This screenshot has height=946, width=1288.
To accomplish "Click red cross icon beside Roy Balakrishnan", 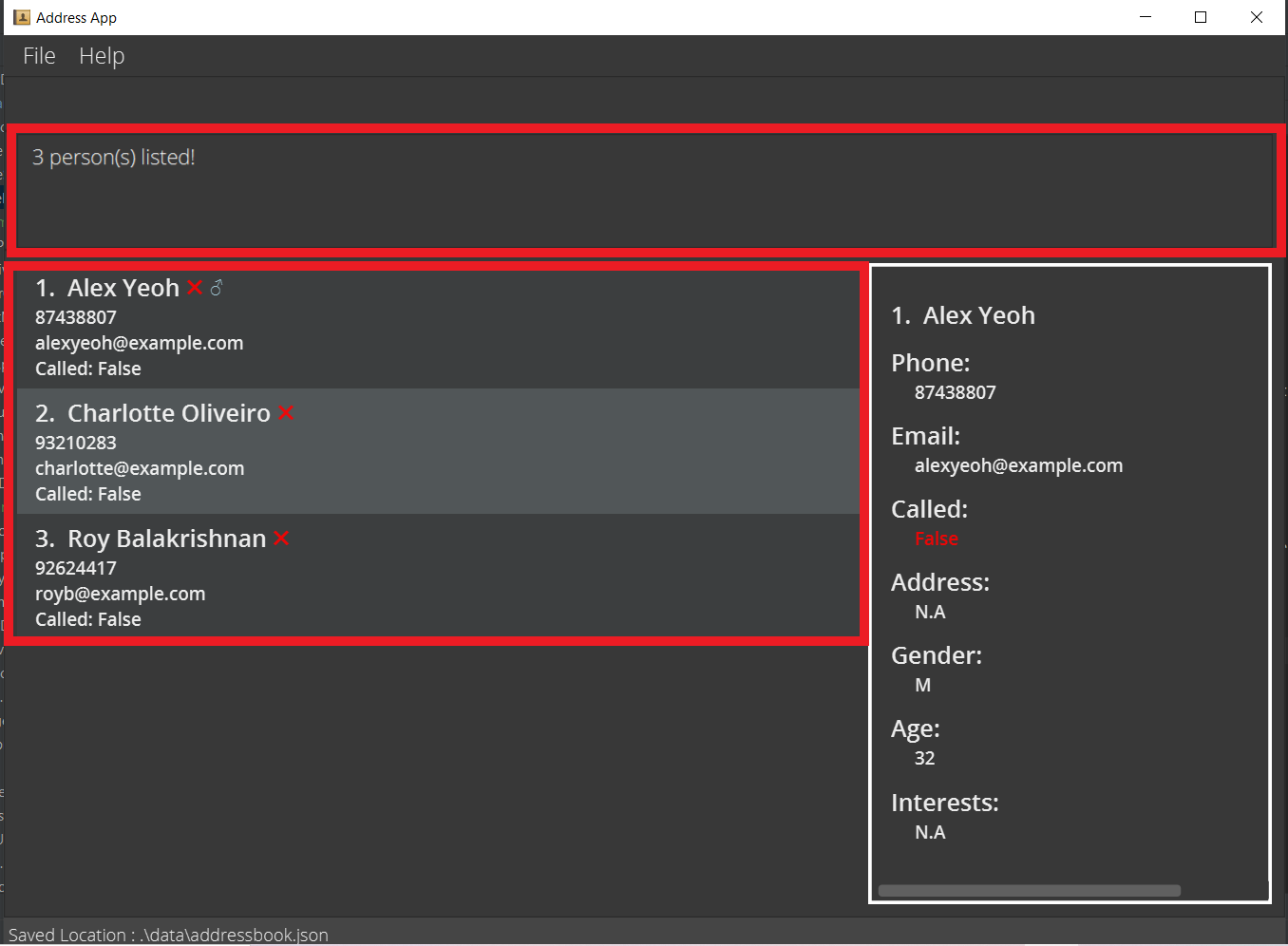I will click(x=281, y=539).
